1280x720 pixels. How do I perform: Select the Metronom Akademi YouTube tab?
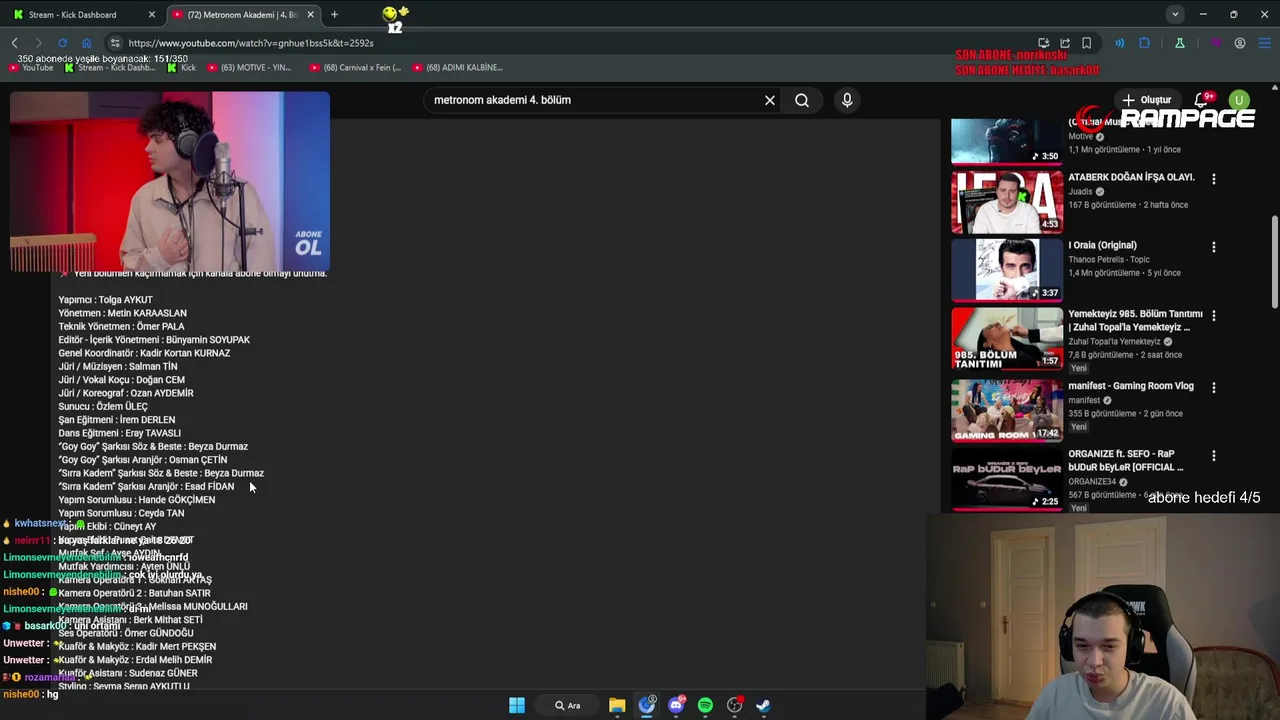coord(236,15)
